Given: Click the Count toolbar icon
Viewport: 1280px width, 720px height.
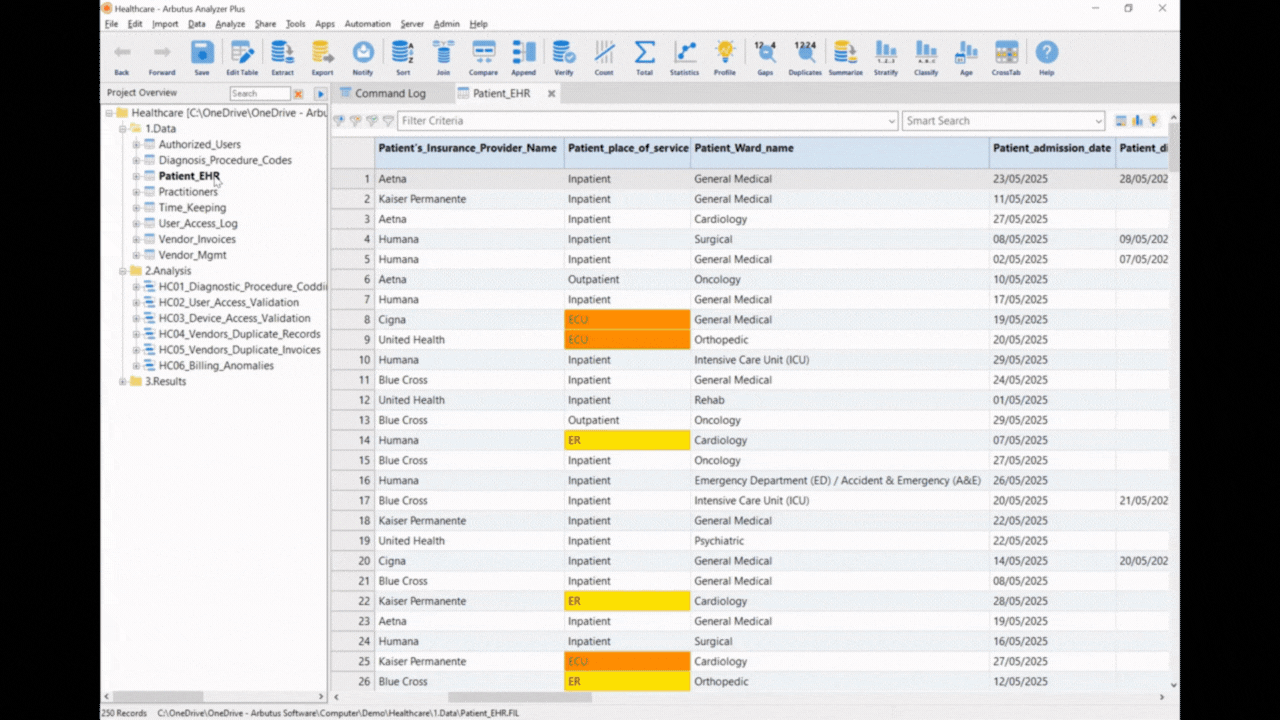Looking at the screenshot, I should coord(604,58).
